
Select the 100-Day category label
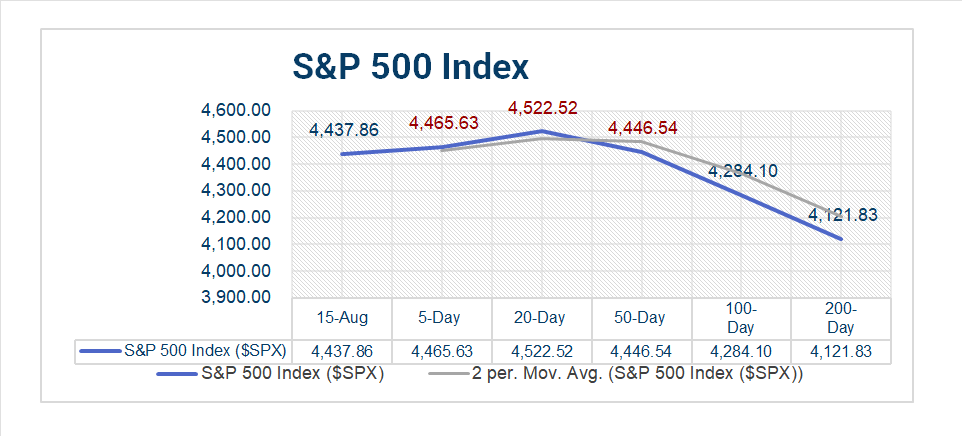pos(741,318)
